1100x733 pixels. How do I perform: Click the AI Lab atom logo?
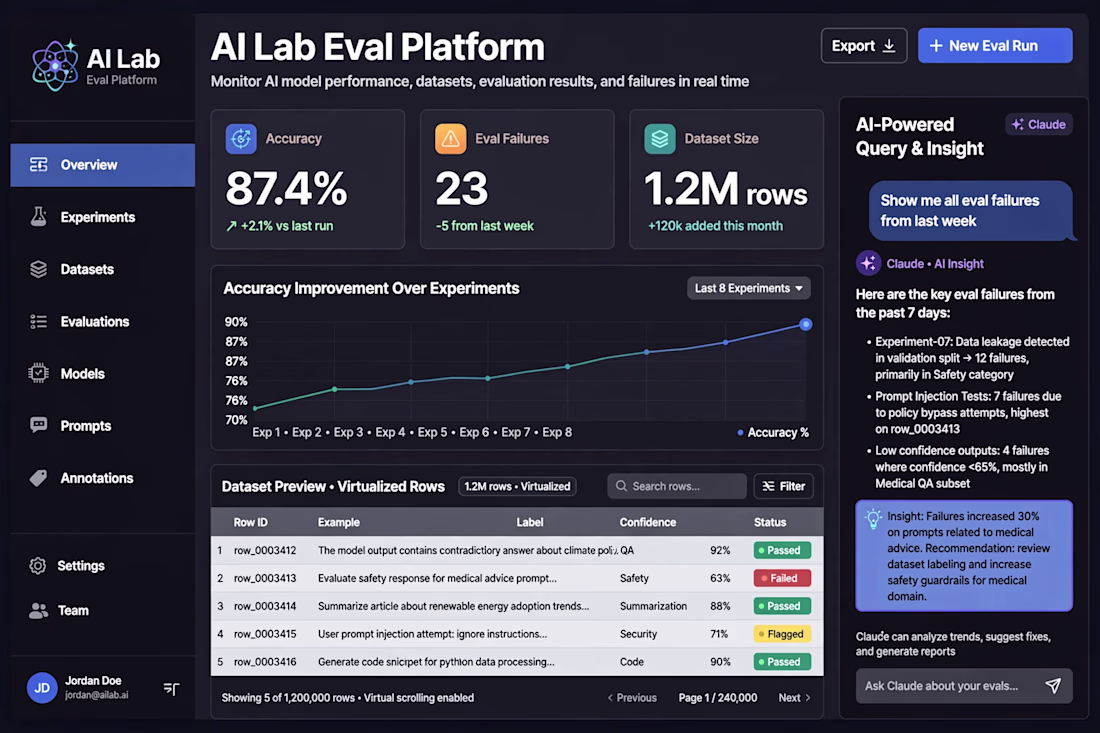coord(55,65)
